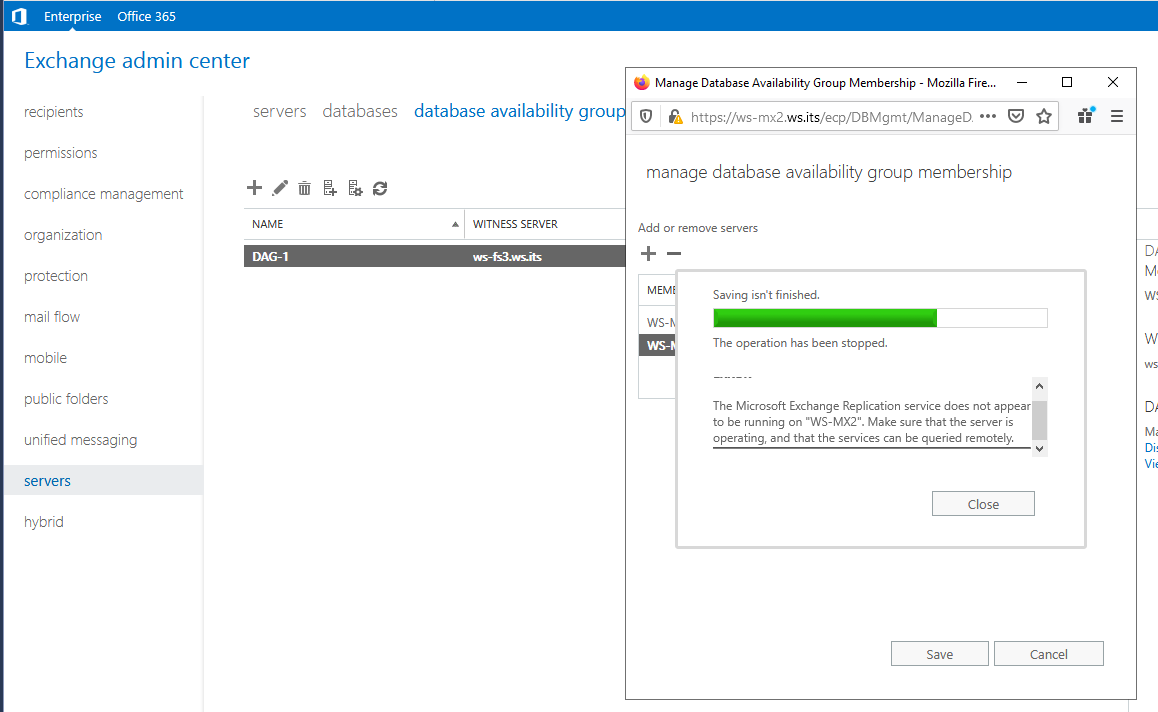Add a new DAG with plus icon

[254, 188]
